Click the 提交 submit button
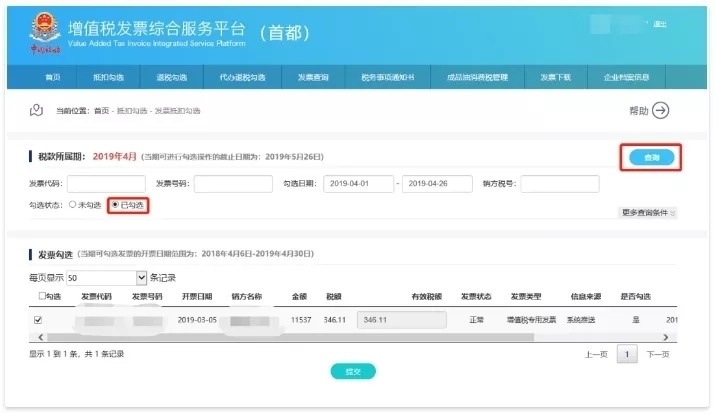716x414 pixels. coord(353,372)
